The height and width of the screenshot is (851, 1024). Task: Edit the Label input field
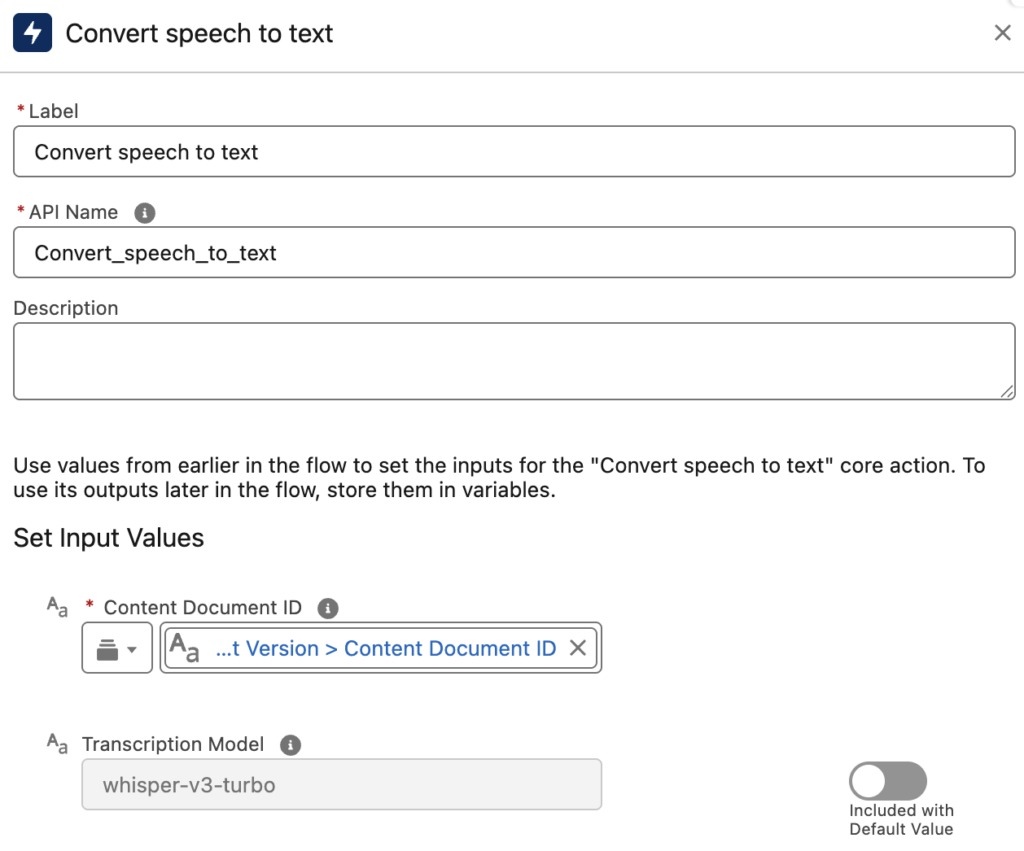(x=514, y=152)
